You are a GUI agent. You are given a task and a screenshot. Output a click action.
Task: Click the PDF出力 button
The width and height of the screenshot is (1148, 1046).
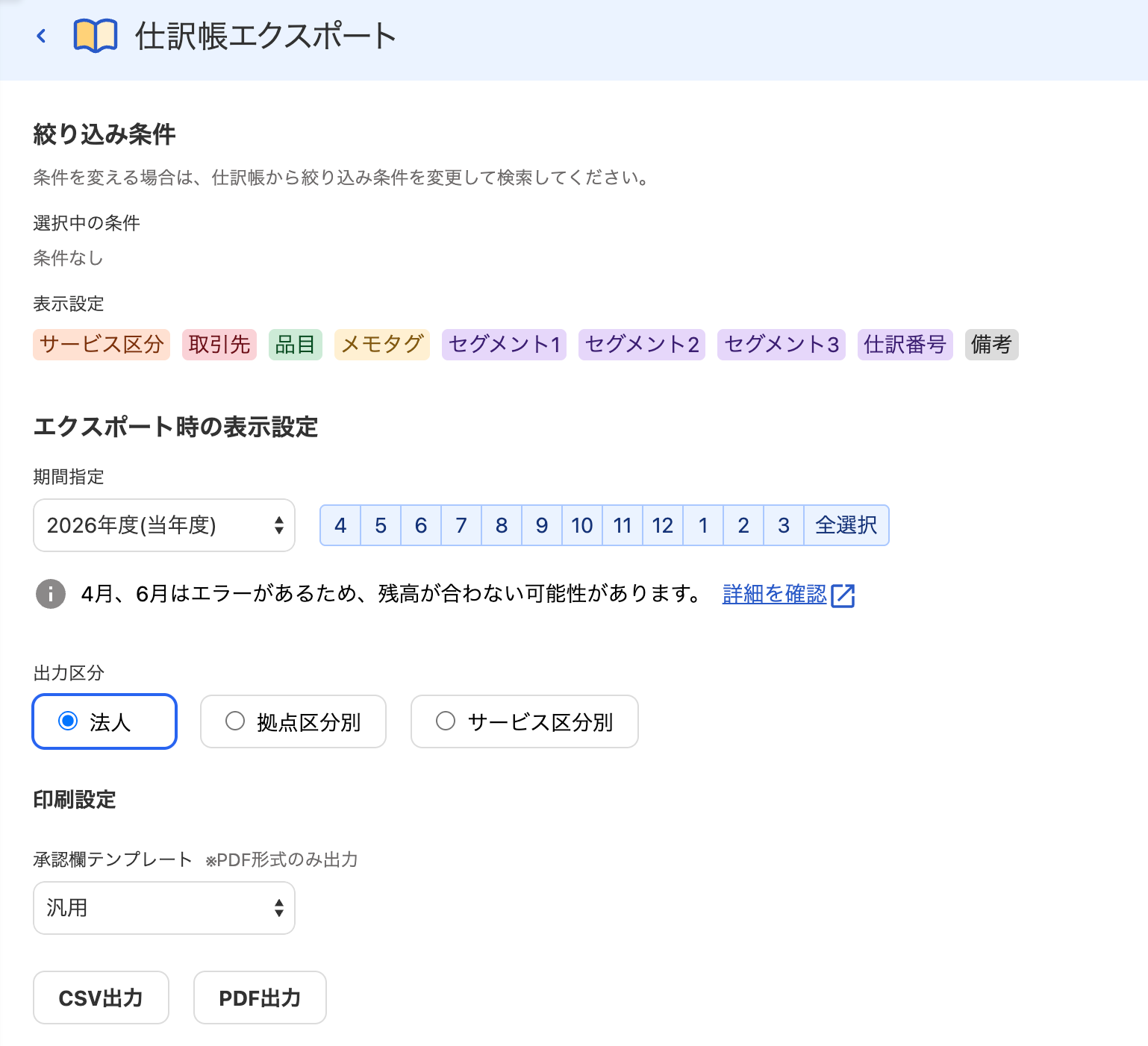pos(260,998)
